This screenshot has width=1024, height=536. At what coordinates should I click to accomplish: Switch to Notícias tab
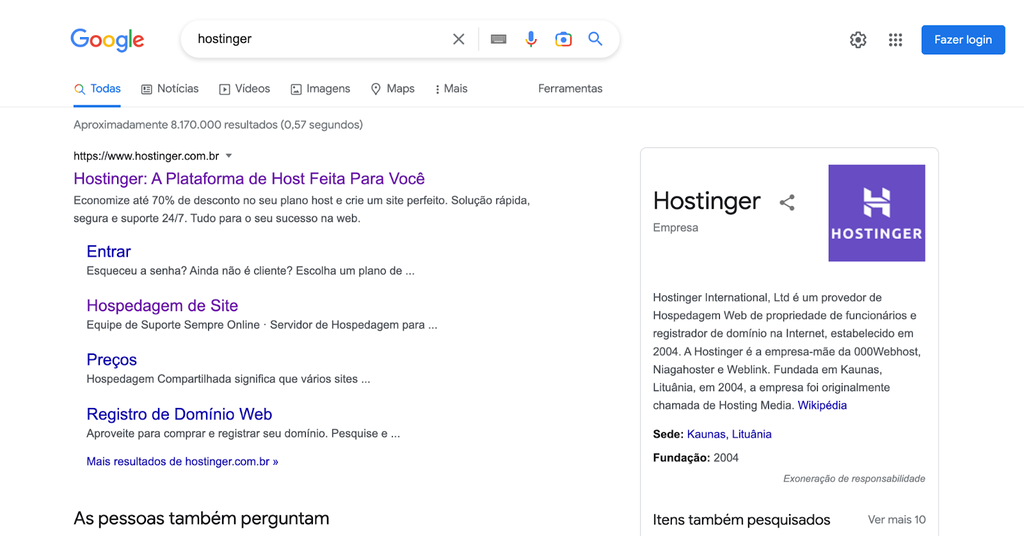click(x=170, y=89)
